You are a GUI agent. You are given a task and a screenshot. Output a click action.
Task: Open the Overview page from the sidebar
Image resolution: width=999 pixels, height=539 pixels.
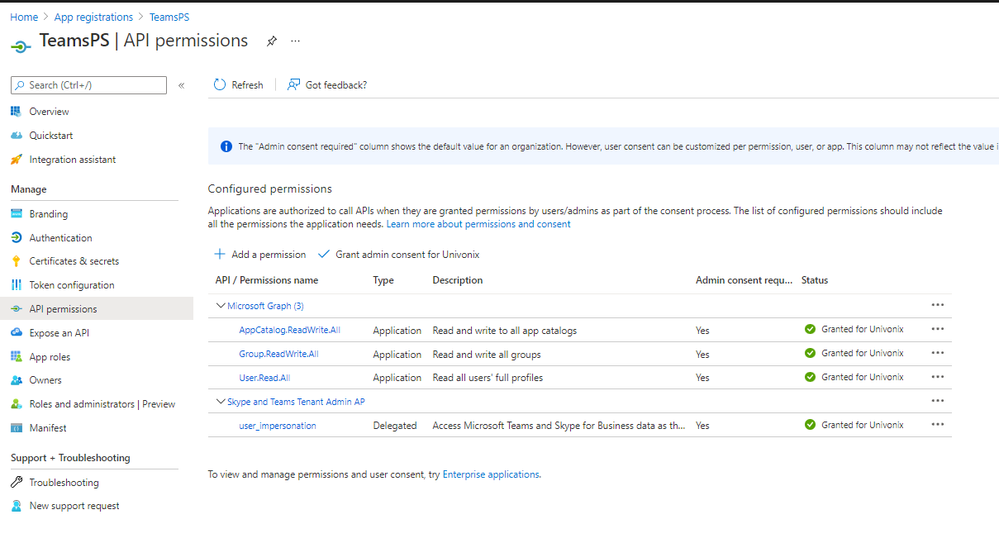click(49, 111)
